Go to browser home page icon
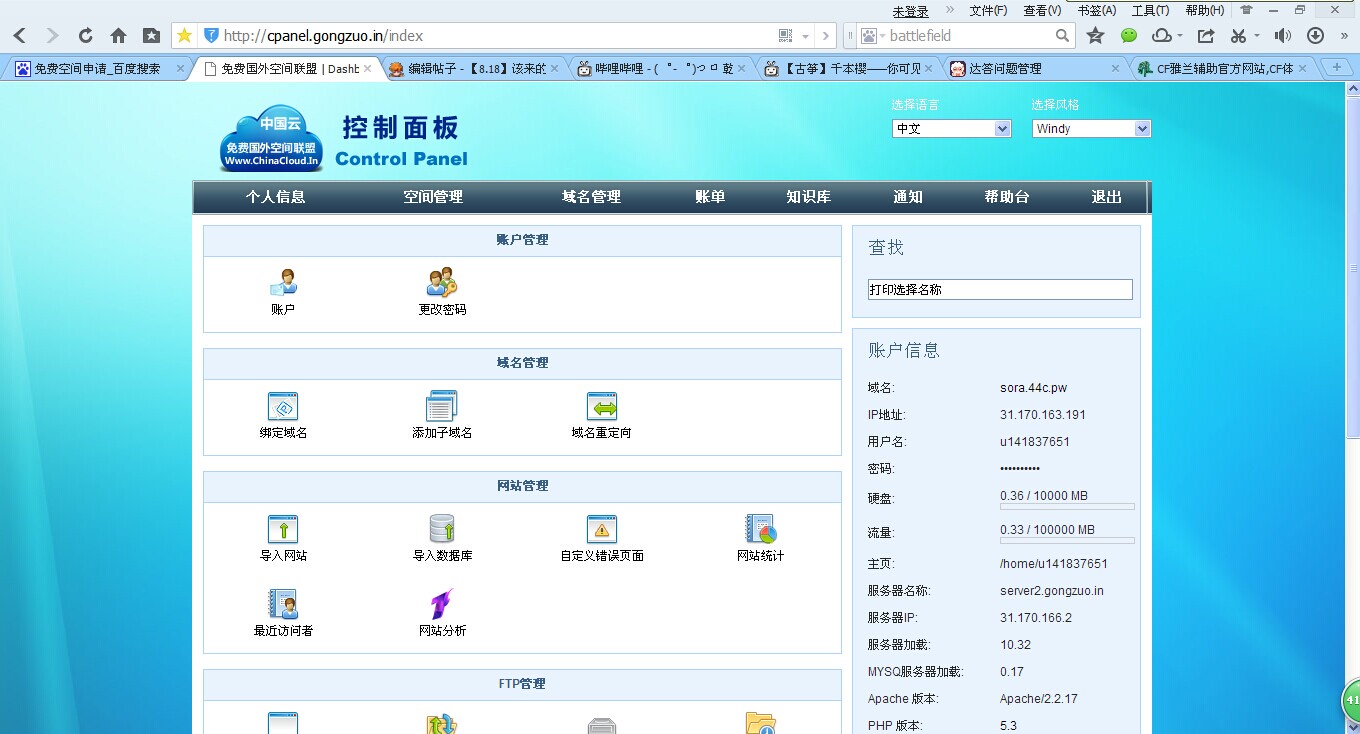The height and width of the screenshot is (734, 1360). coord(118,36)
